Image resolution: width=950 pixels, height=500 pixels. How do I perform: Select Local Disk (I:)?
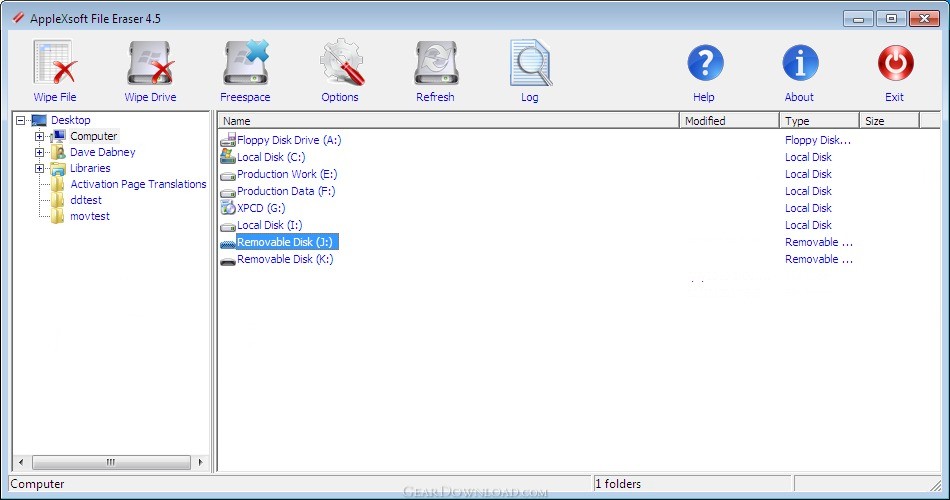tap(270, 225)
